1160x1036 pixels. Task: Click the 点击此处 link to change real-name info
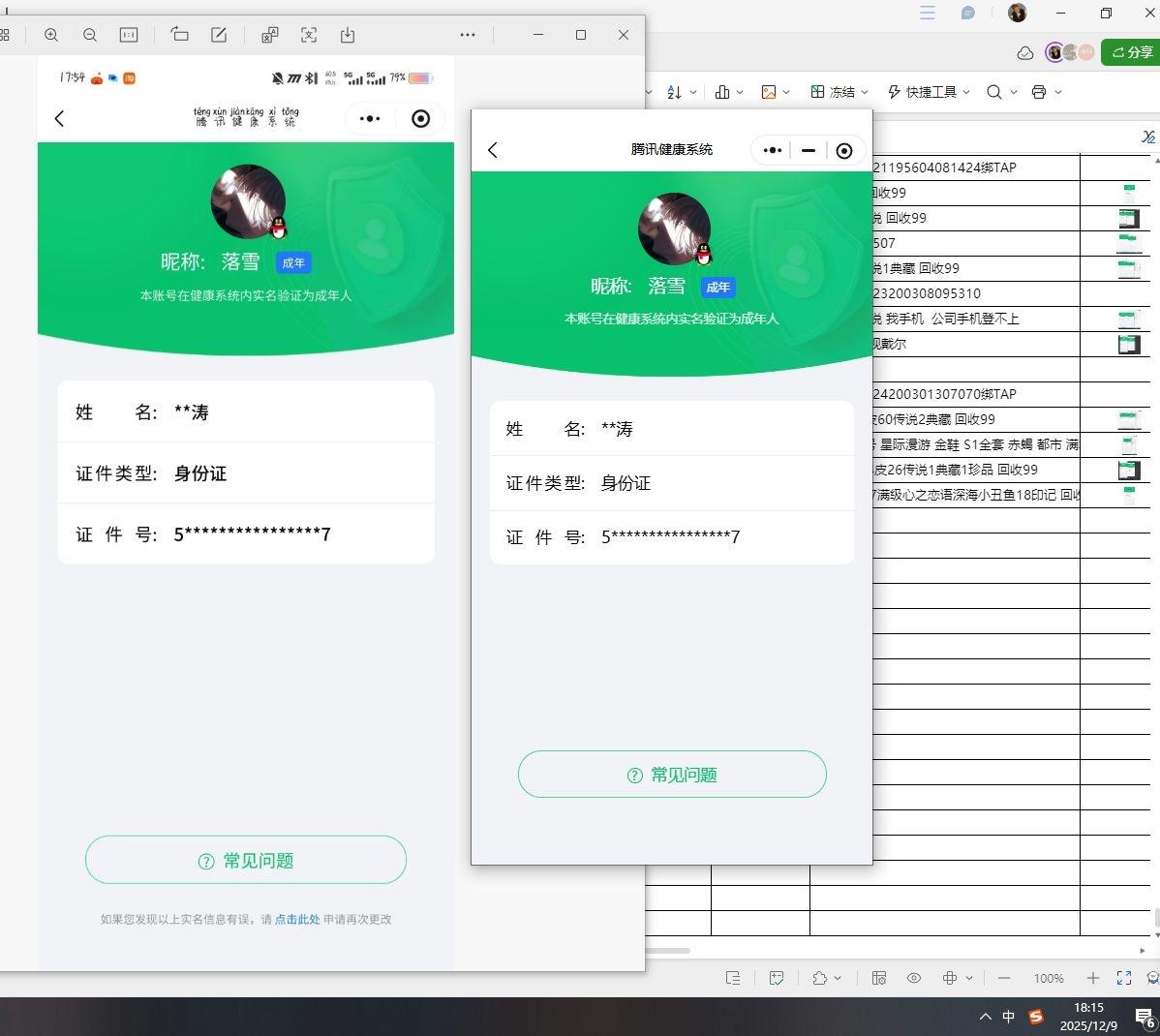[x=297, y=920]
